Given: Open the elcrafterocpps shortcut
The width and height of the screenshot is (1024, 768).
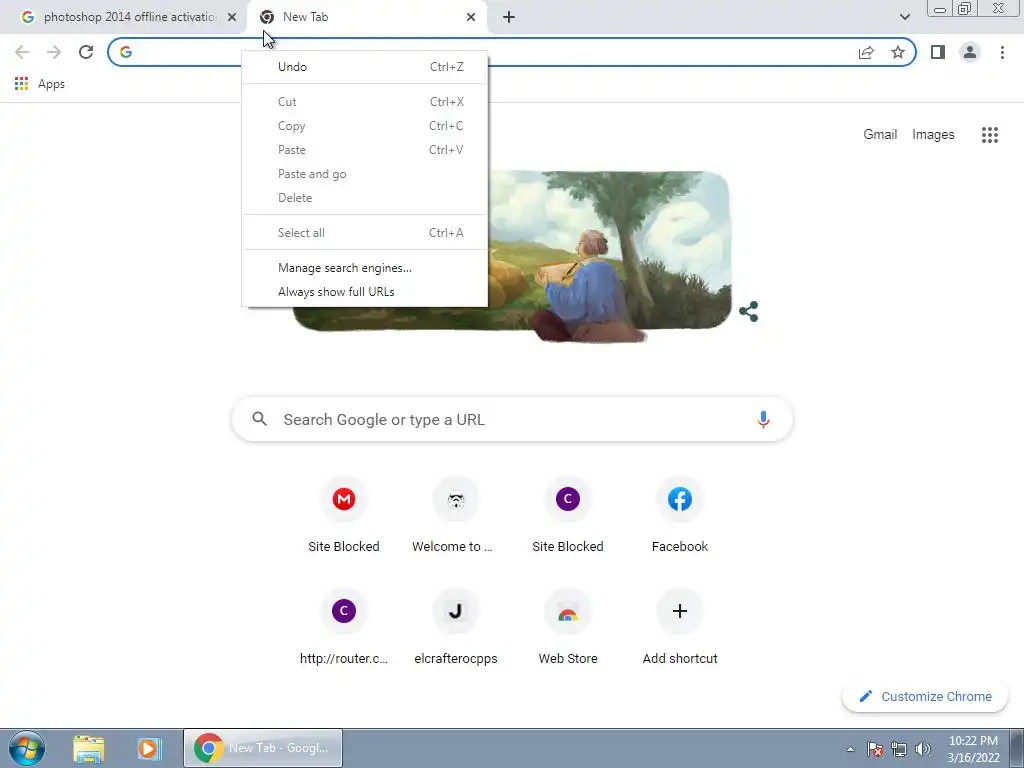Looking at the screenshot, I should pyautogui.click(x=456, y=628).
